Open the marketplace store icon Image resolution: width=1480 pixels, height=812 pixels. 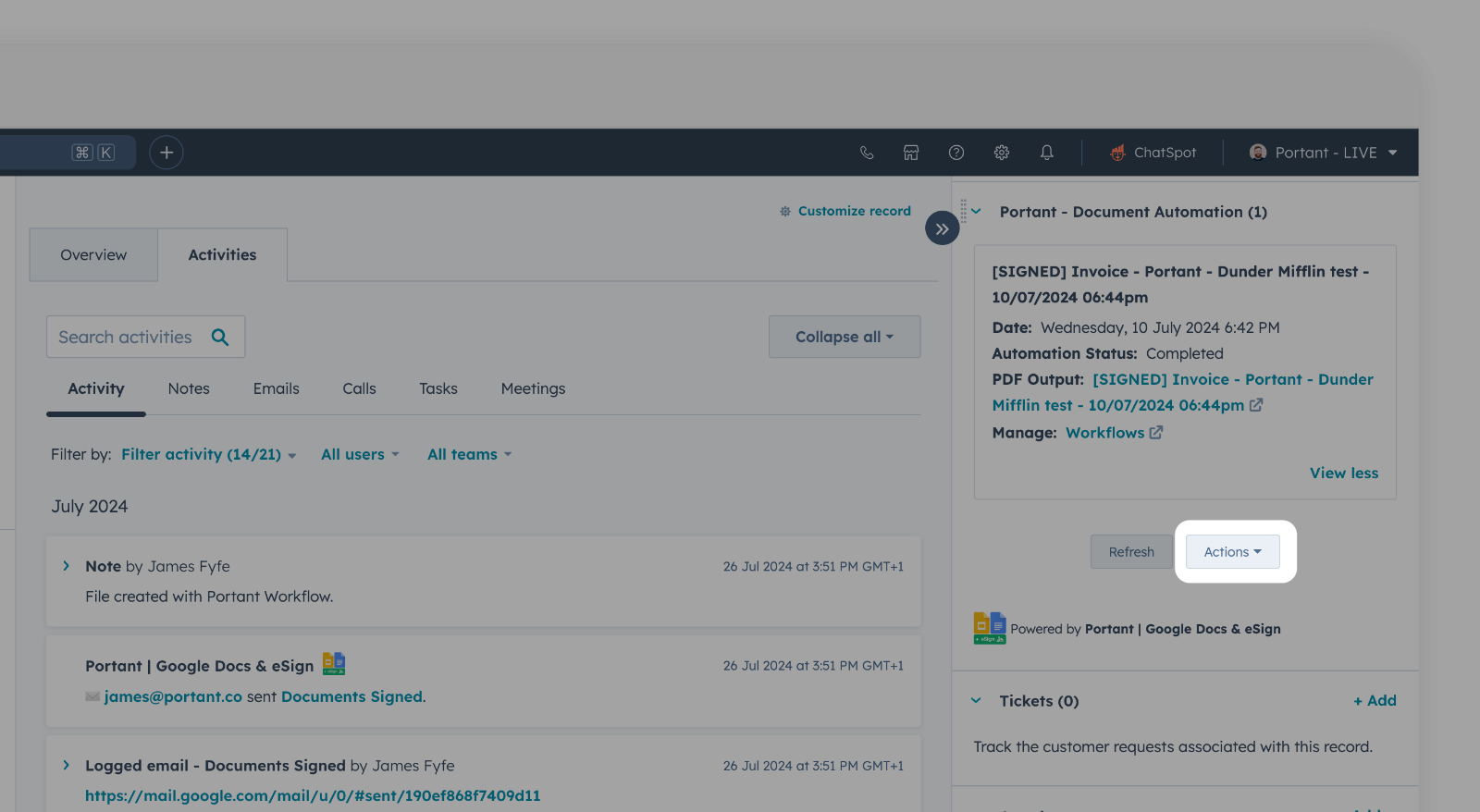(x=911, y=153)
